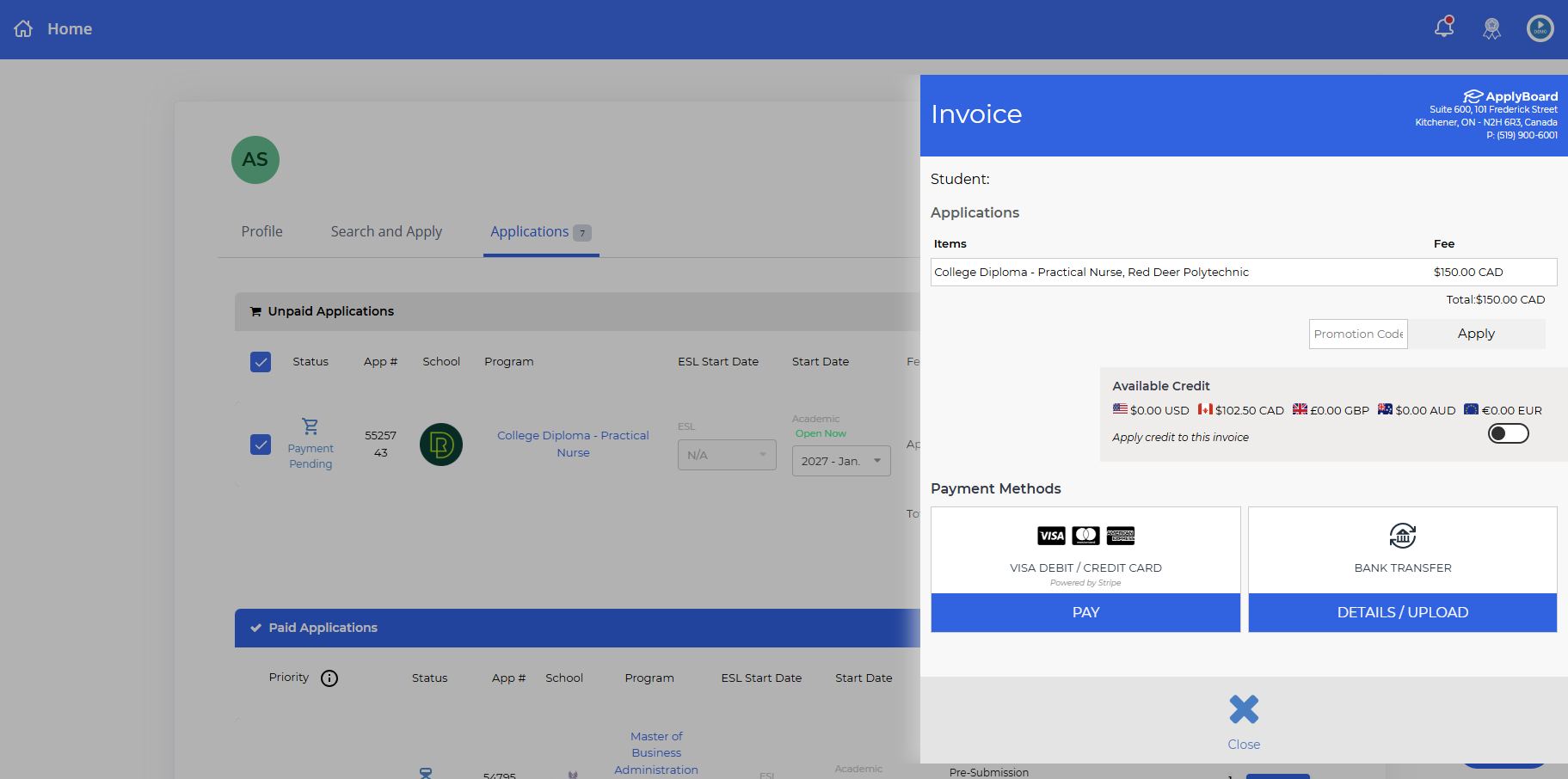Click the $150.00 CAD fee cell
1568x779 pixels.
pos(1468,272)
